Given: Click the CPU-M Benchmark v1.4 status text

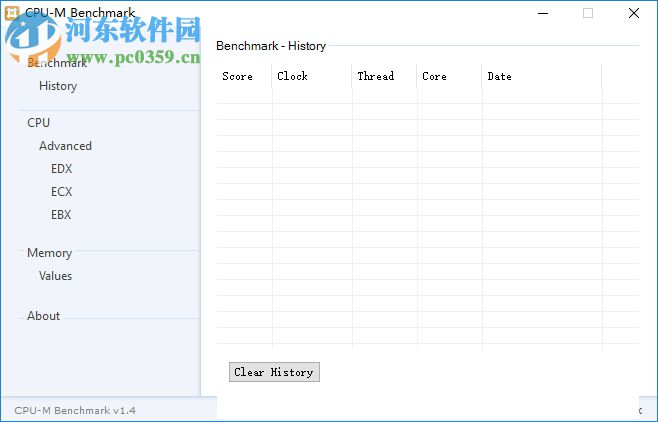Looking at the screenshot, I should pyautogui.click(x=75, y=410).
